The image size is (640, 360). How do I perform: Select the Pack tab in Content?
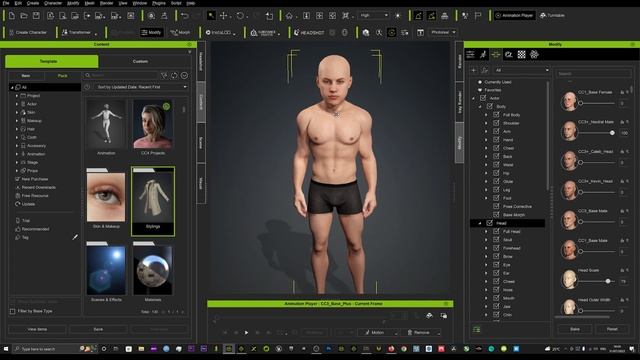(62, 76)
